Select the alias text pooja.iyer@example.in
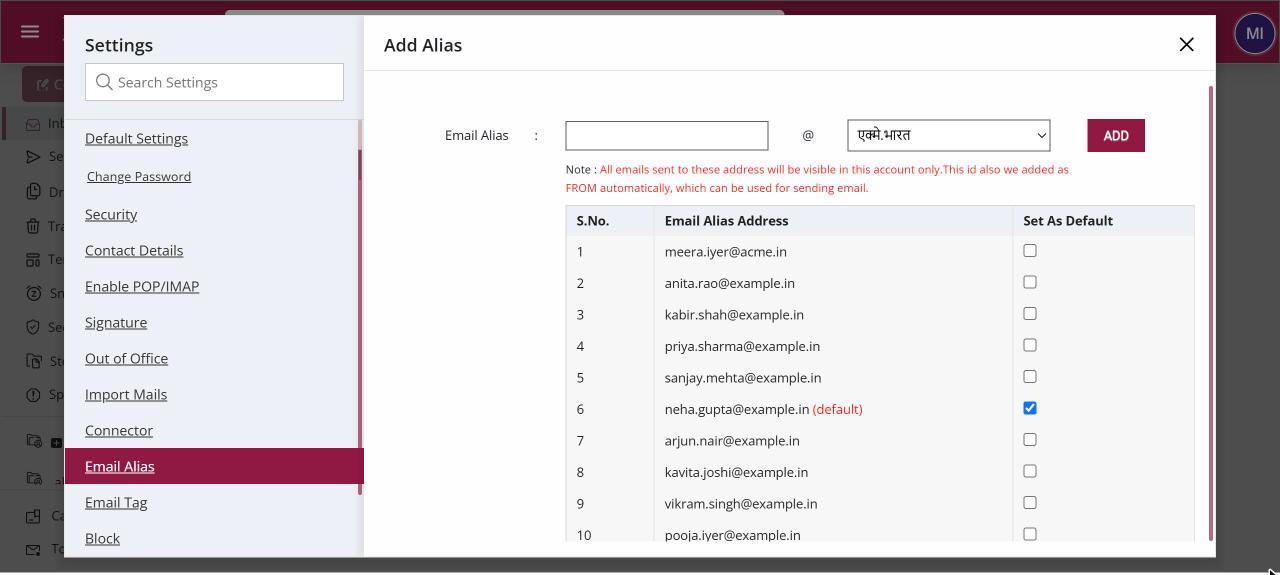Screen dimensions: 1280x575 (x=732, y=535)
